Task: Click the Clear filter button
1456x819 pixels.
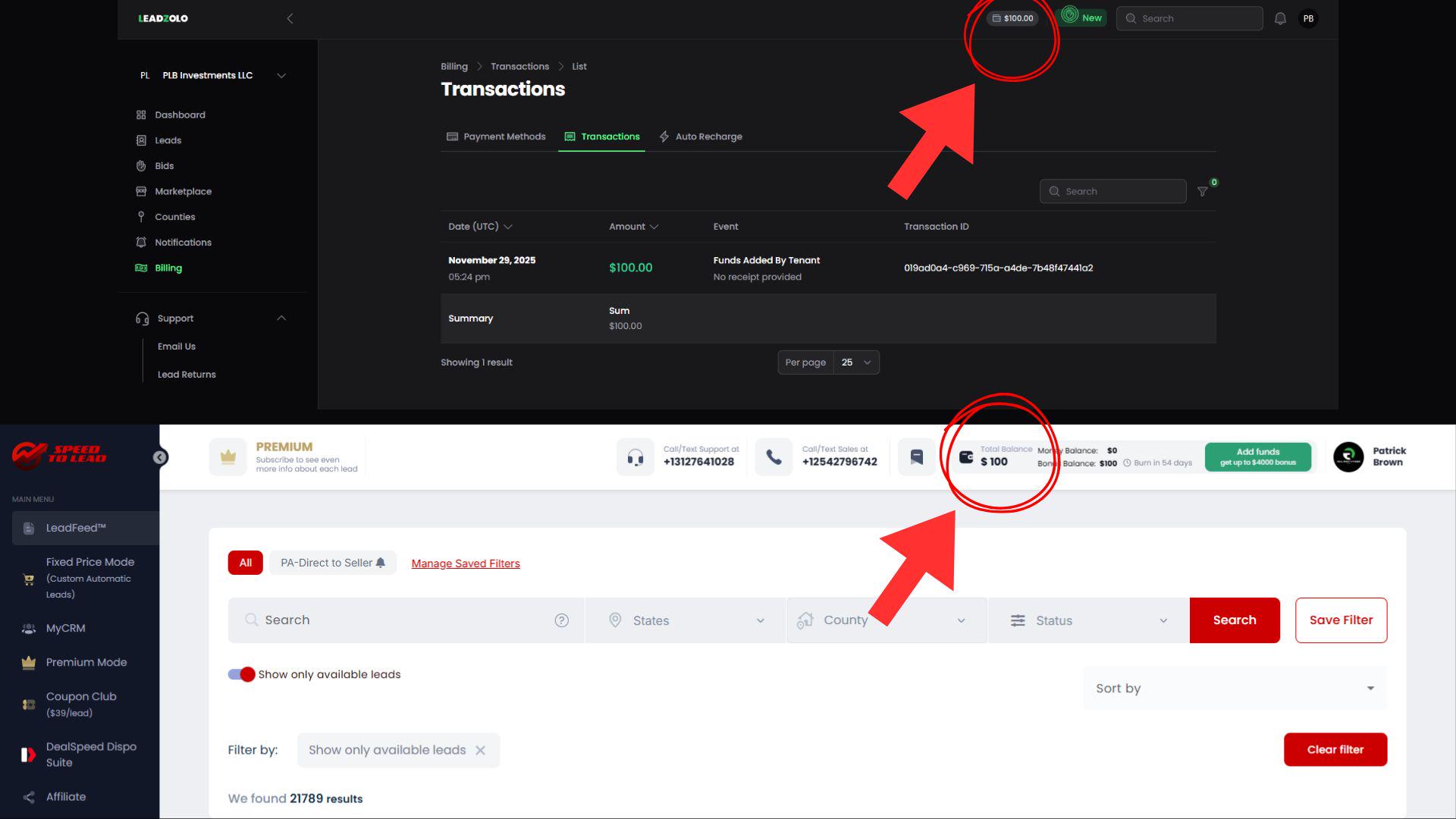Action: [x=1335, y=749]
